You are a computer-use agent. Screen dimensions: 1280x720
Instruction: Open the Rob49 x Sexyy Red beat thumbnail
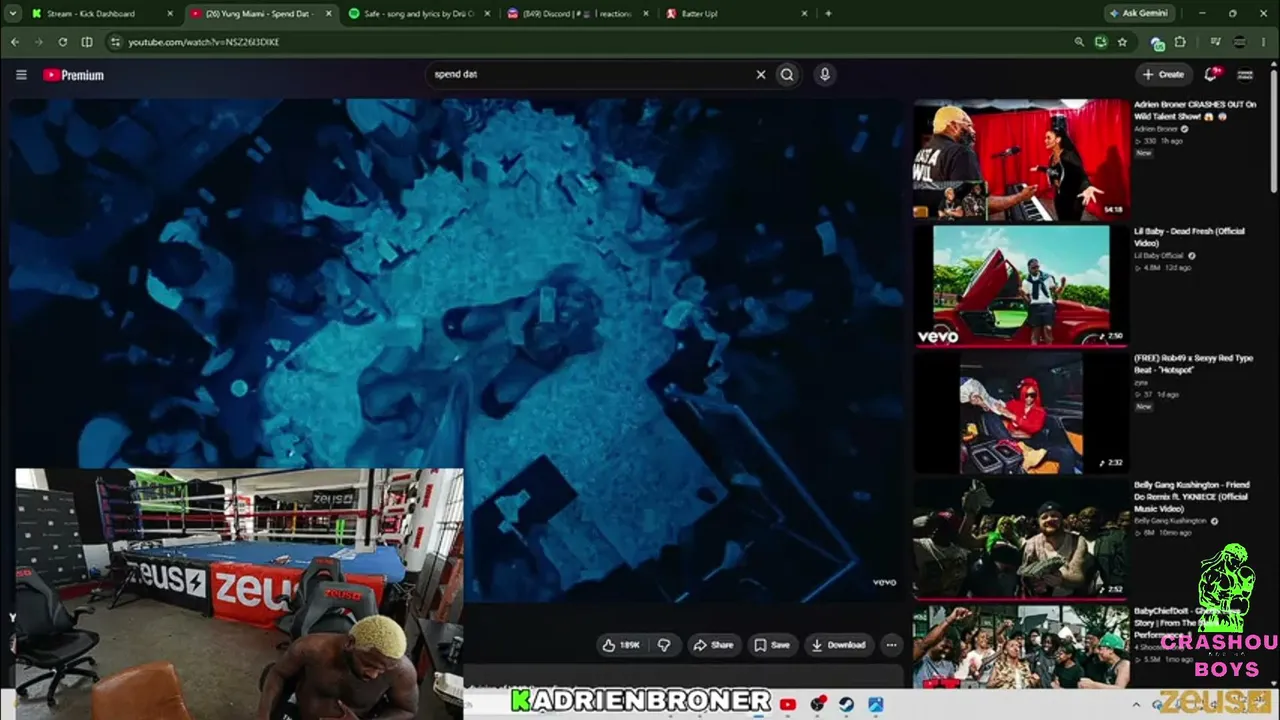[1020, 412]
